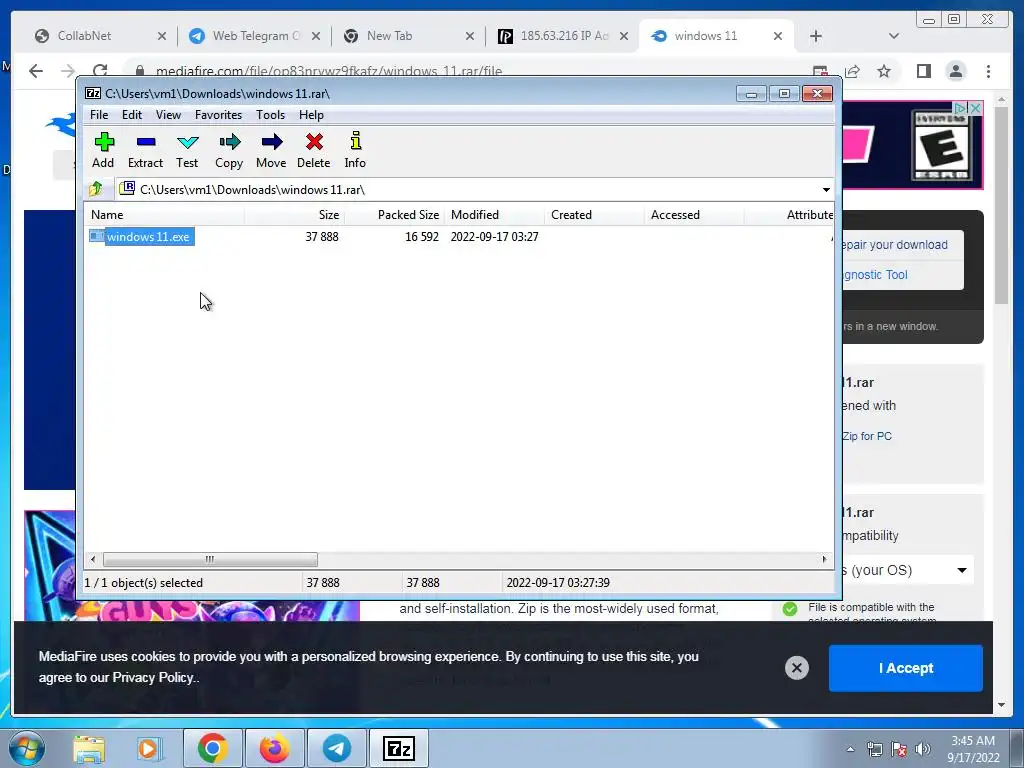Switch to the 185.63.216 IP tab

point(564,36)
